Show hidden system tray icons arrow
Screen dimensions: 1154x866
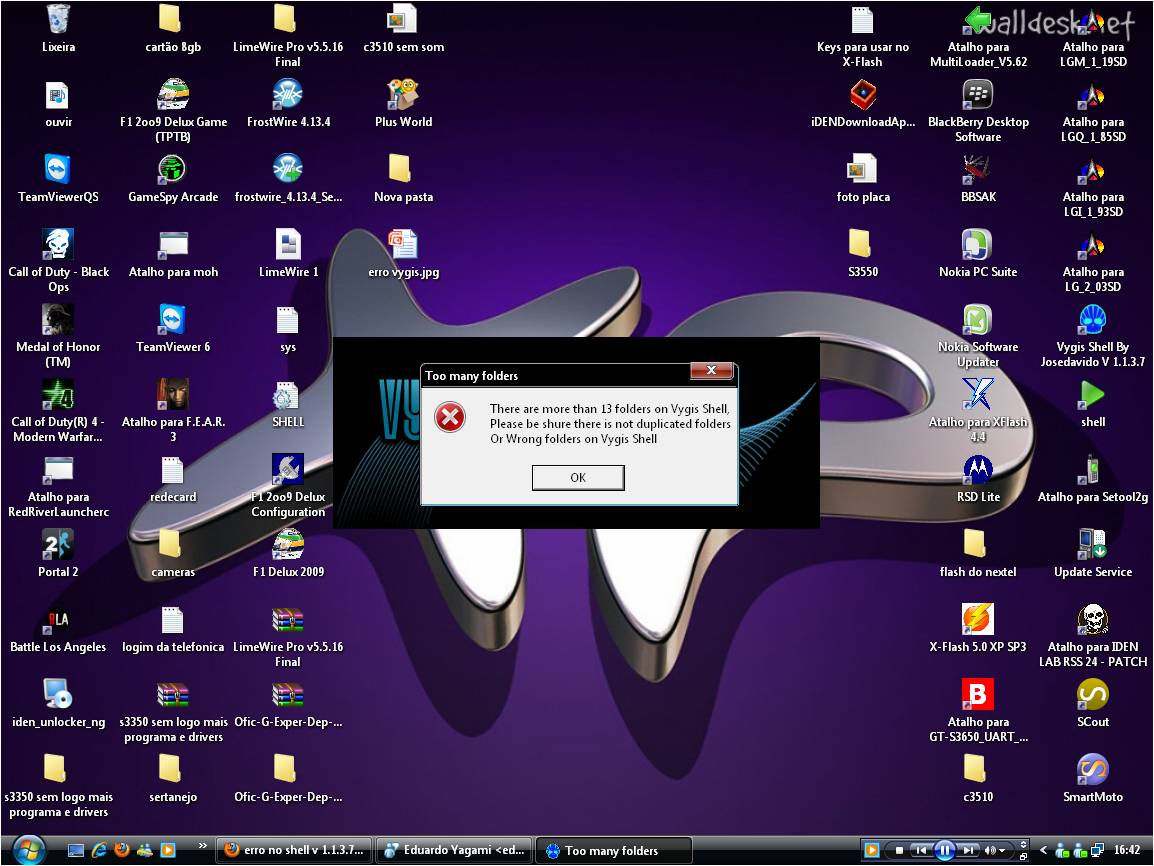(x=1043, y=850)
